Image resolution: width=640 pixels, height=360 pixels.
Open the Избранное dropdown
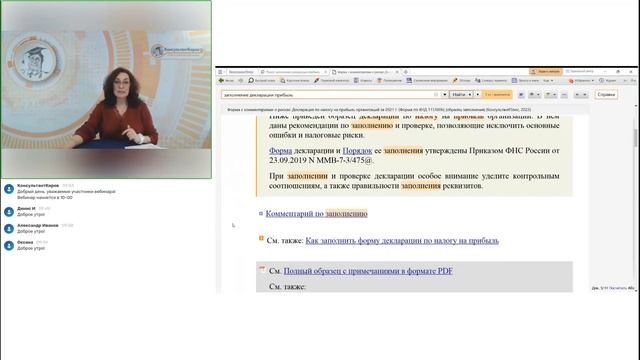[581, 81]
